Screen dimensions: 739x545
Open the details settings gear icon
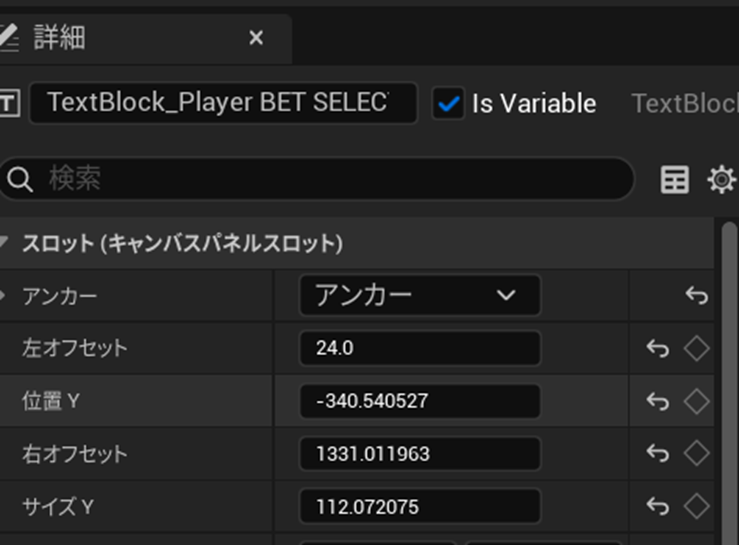click(x=721, y=180)
